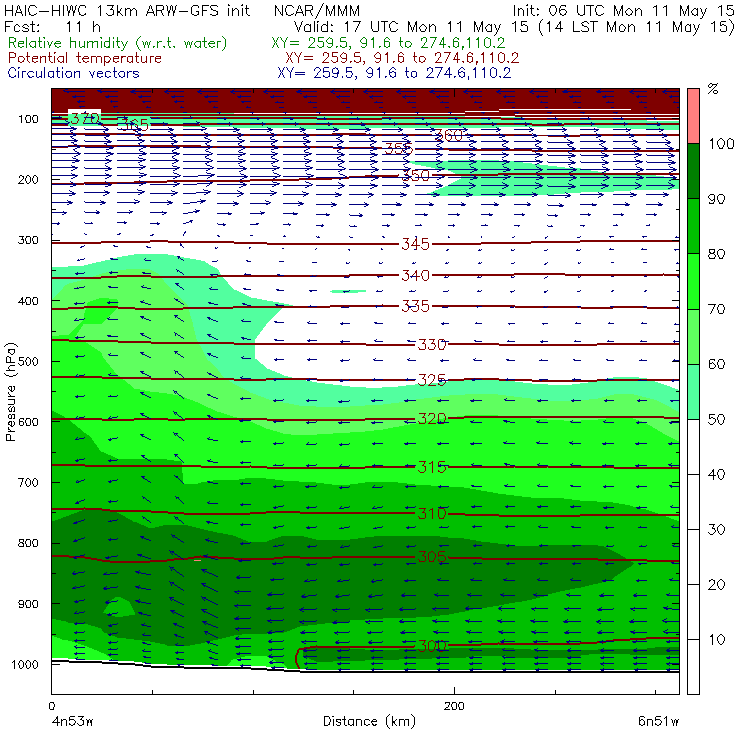Viewport: 740px width, 740px height.
Task: Click the 600 pressure axis label
Action: tap(28, 422)
